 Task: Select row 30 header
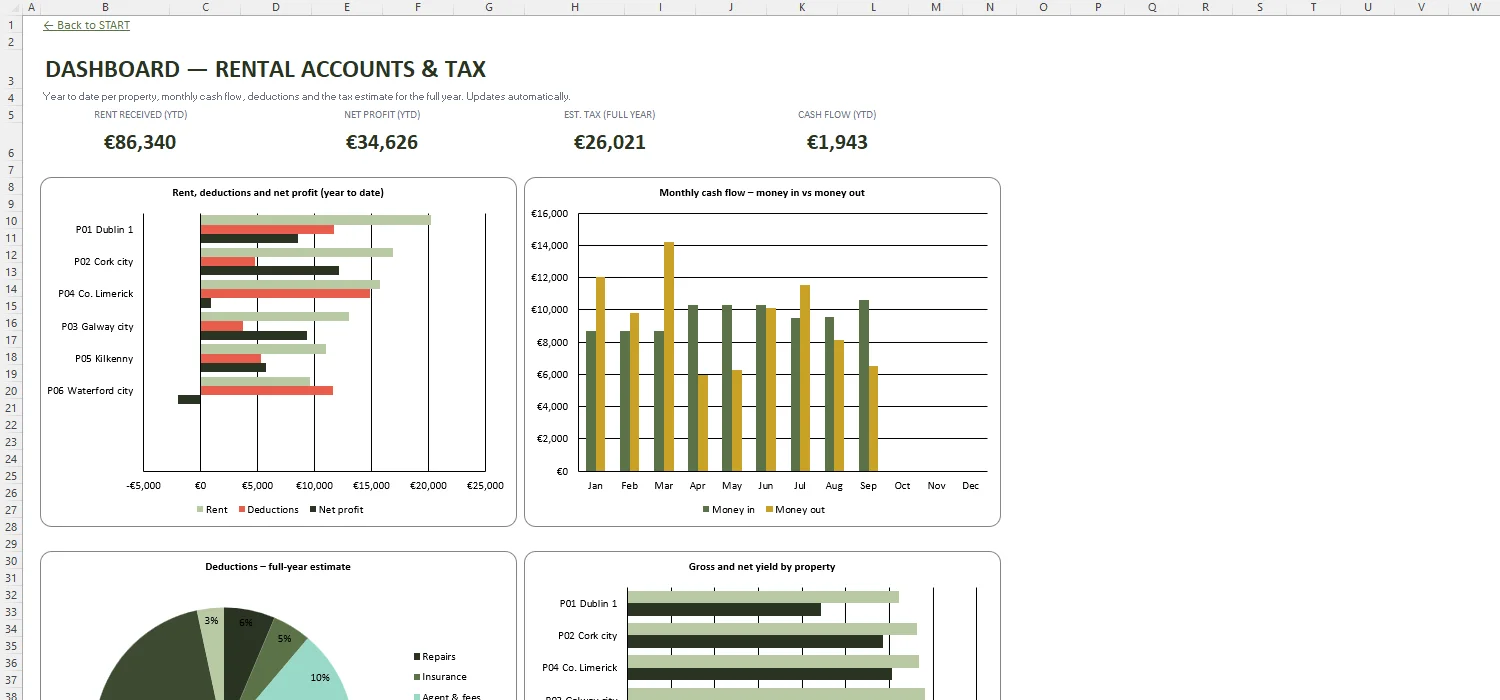pyautogui.click(x=11, y=561)
